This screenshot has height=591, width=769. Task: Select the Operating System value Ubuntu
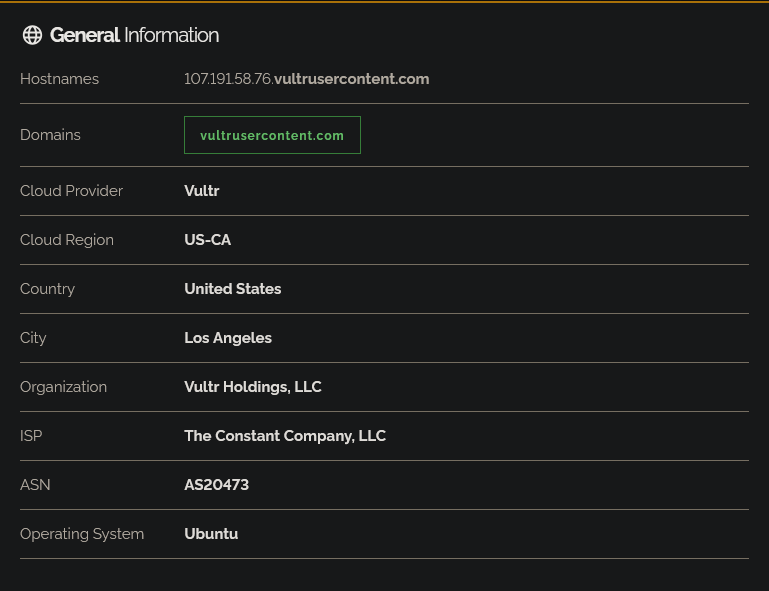211,534
